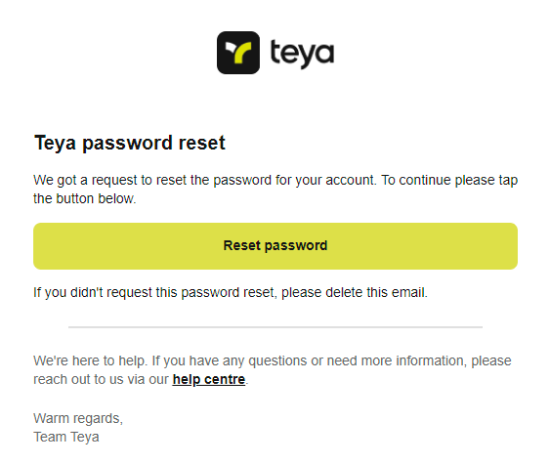Click the horizontal divider line
550x476 pixels.
pos(275,327)
